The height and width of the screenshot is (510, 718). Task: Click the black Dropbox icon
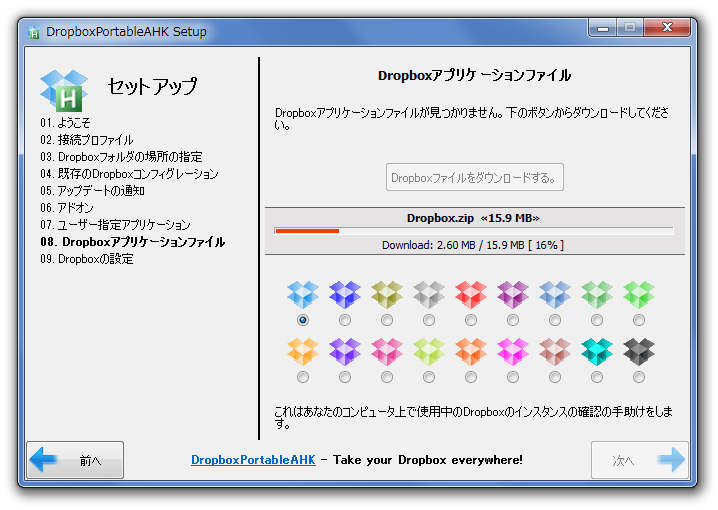pyautogui.click(x=639, y=352)
